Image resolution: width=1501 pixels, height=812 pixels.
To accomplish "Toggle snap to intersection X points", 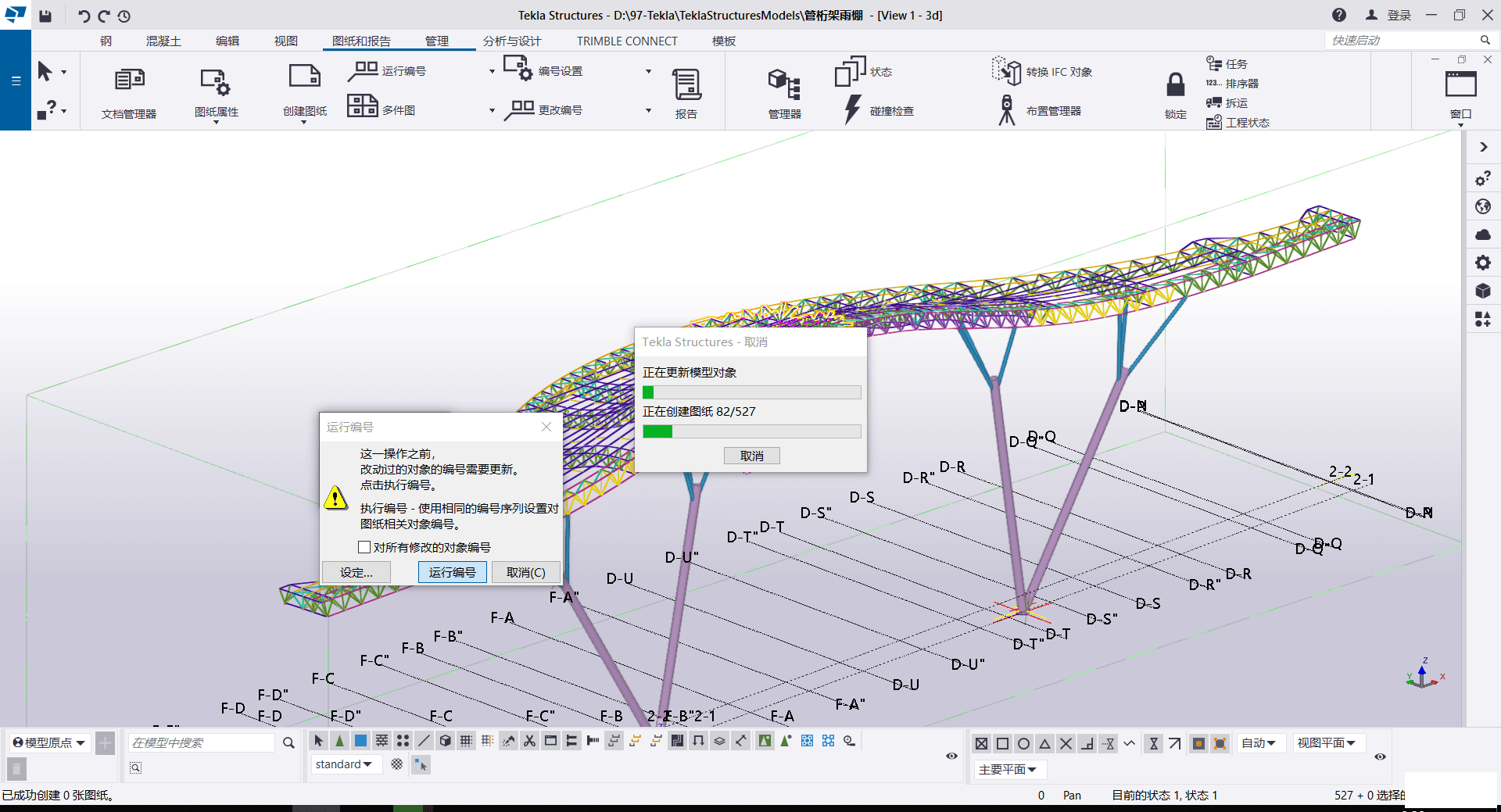I will pyautogui.click(x=1066, y=744).
